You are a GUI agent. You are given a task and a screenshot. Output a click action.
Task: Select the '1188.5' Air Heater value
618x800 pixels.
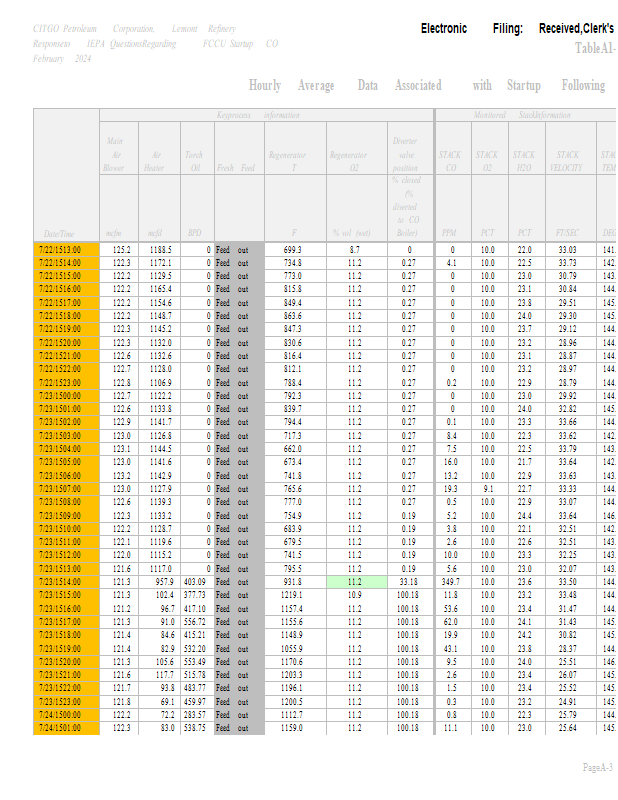coord(161,250)
